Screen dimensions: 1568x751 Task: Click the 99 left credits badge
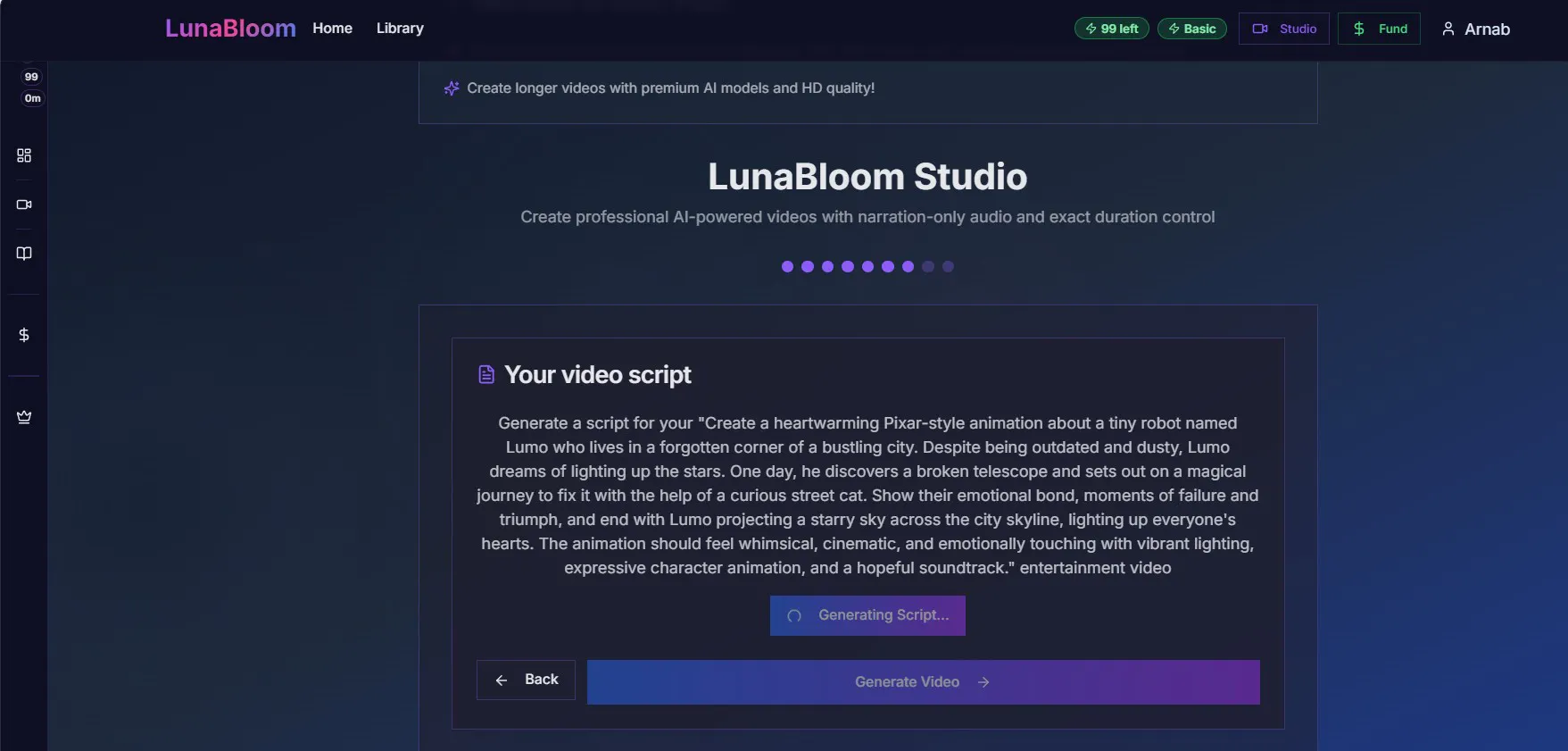(1112, 29)
